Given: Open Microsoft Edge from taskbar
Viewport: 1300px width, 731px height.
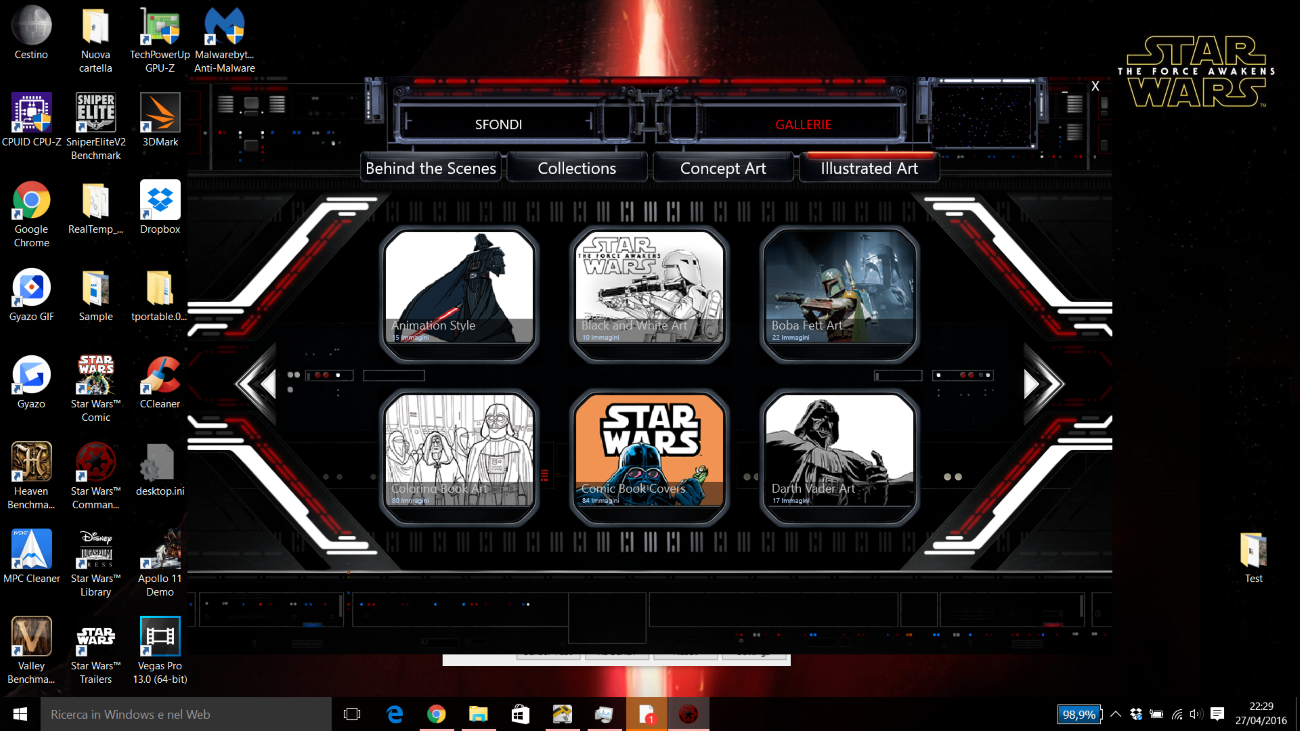Looking at the screenshot, I should (395, 714).
